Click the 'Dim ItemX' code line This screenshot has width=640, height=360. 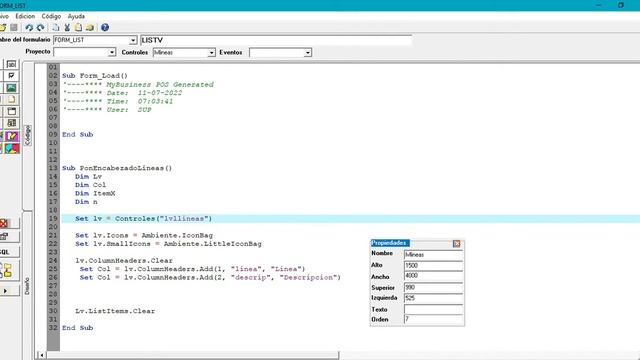pos(95,193)
